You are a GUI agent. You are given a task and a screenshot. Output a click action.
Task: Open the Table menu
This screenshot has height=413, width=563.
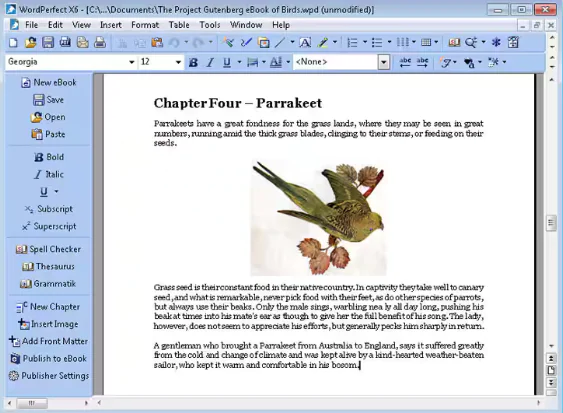pos(179,25)
